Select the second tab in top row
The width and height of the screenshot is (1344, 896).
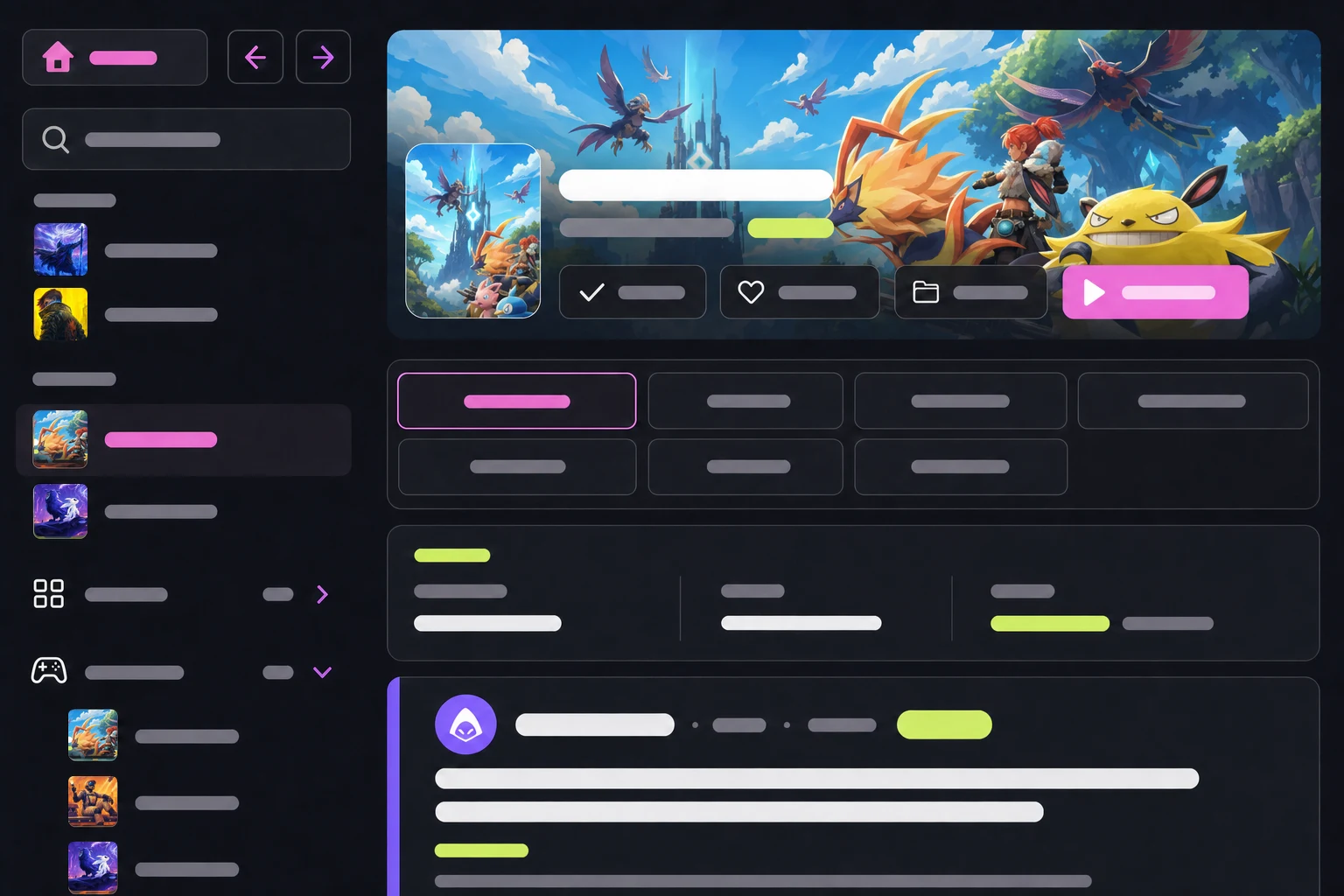pyautogui.click(x=745, y=401)
